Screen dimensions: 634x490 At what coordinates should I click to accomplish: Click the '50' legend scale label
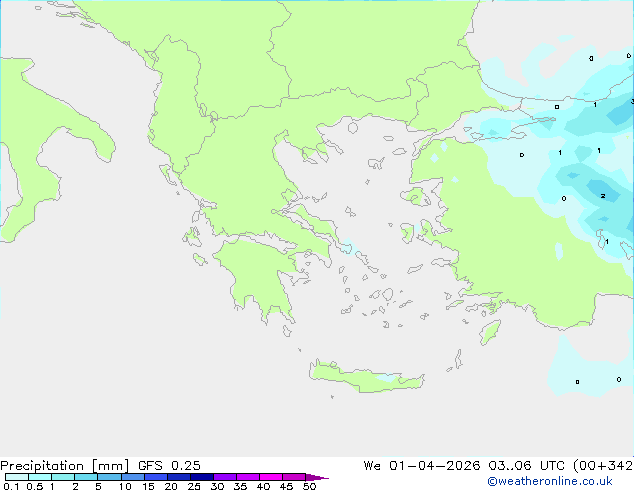(x=309, y=486)
